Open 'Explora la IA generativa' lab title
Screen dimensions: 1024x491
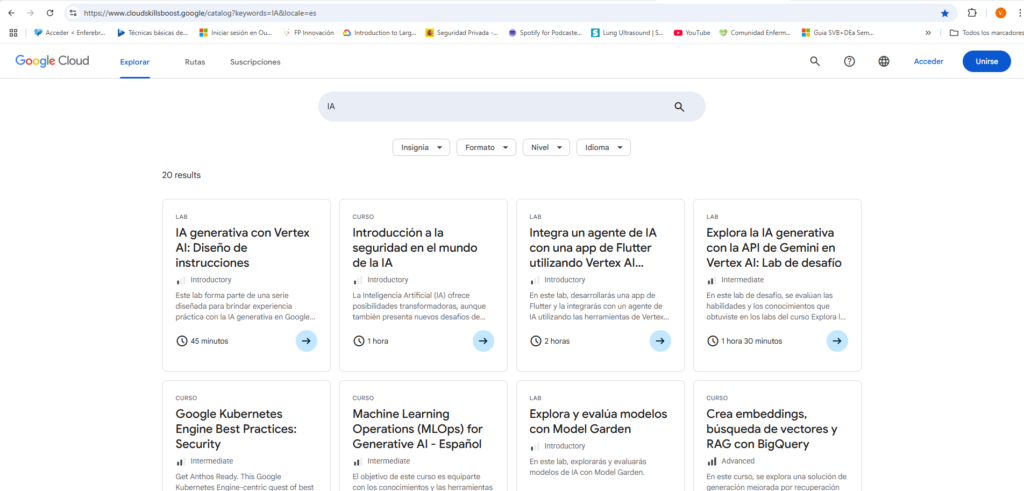point(774,248)
